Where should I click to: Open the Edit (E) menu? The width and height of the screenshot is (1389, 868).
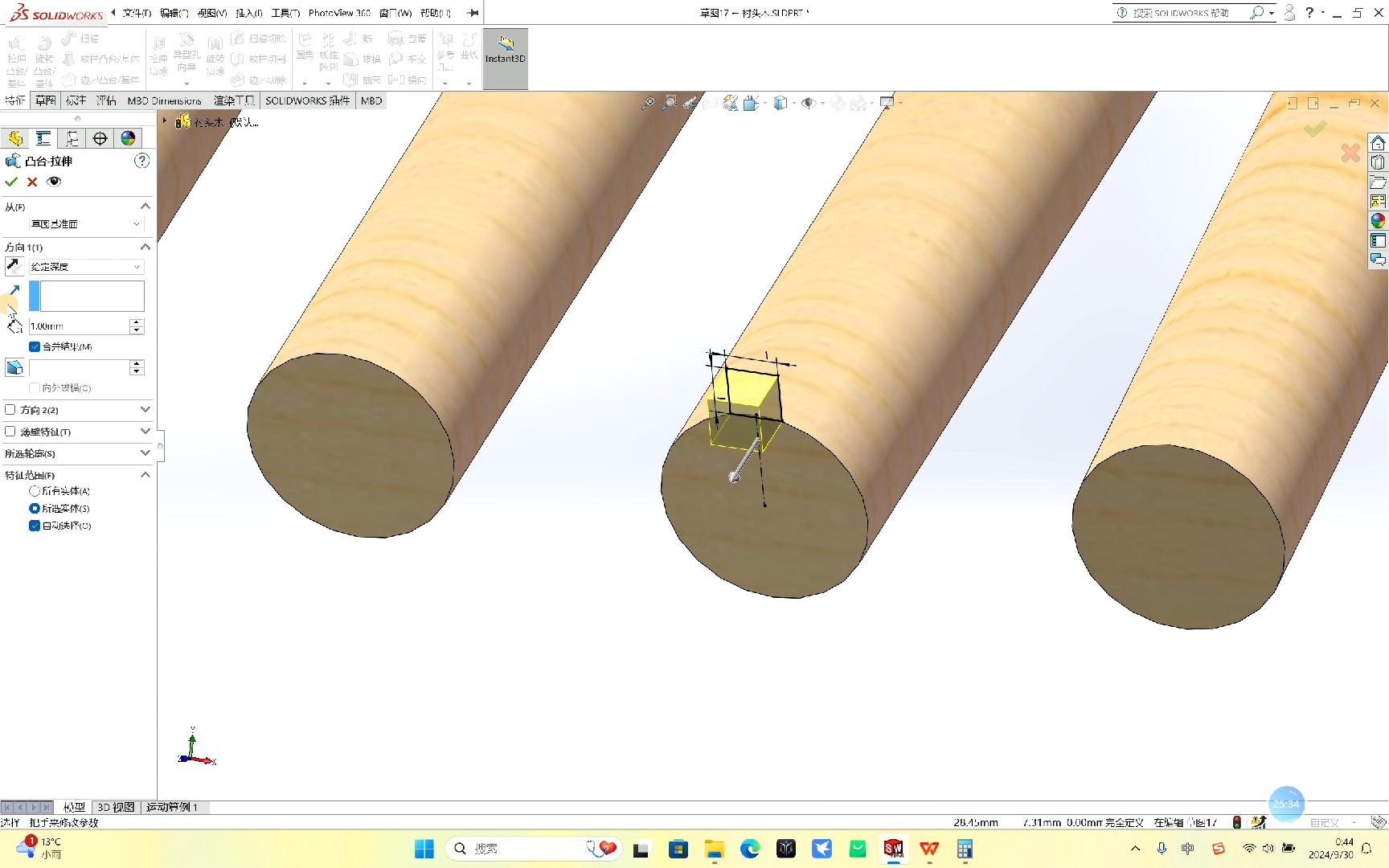click(174, 13)
